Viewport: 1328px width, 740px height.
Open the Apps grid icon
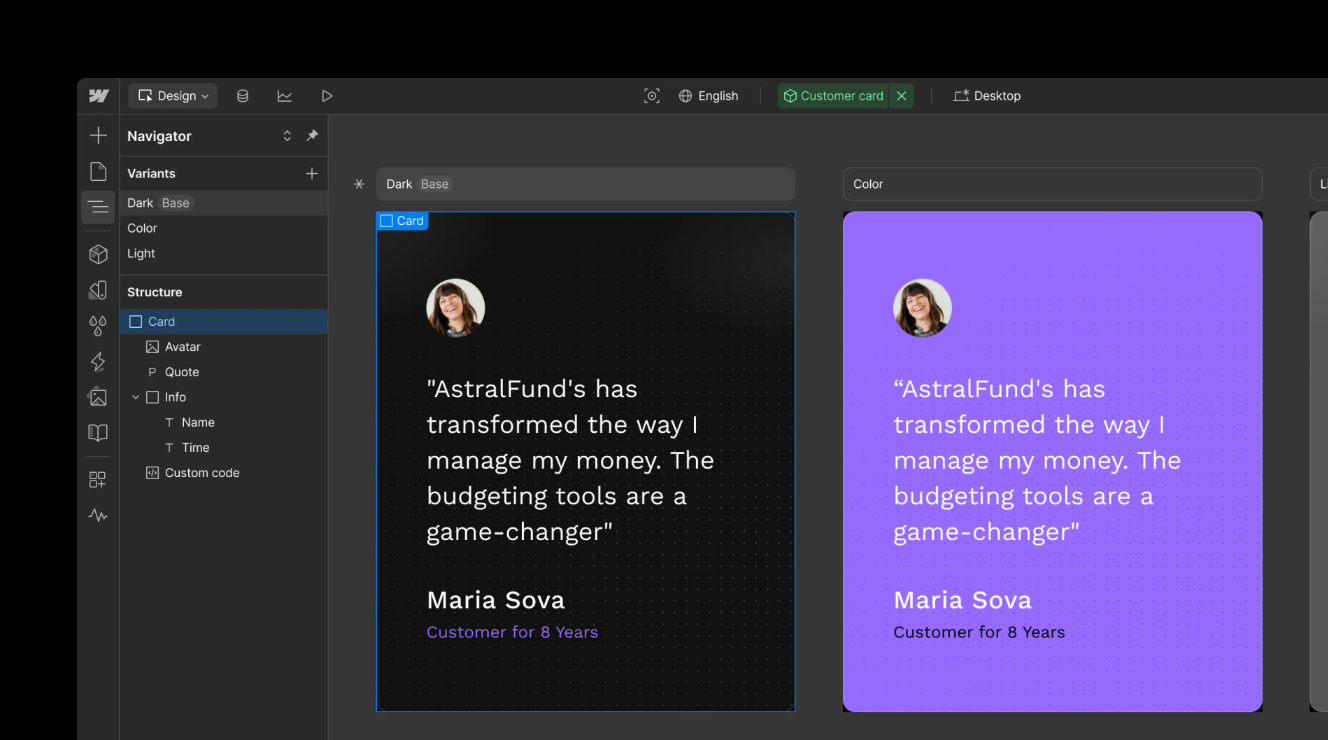[98, 480]
